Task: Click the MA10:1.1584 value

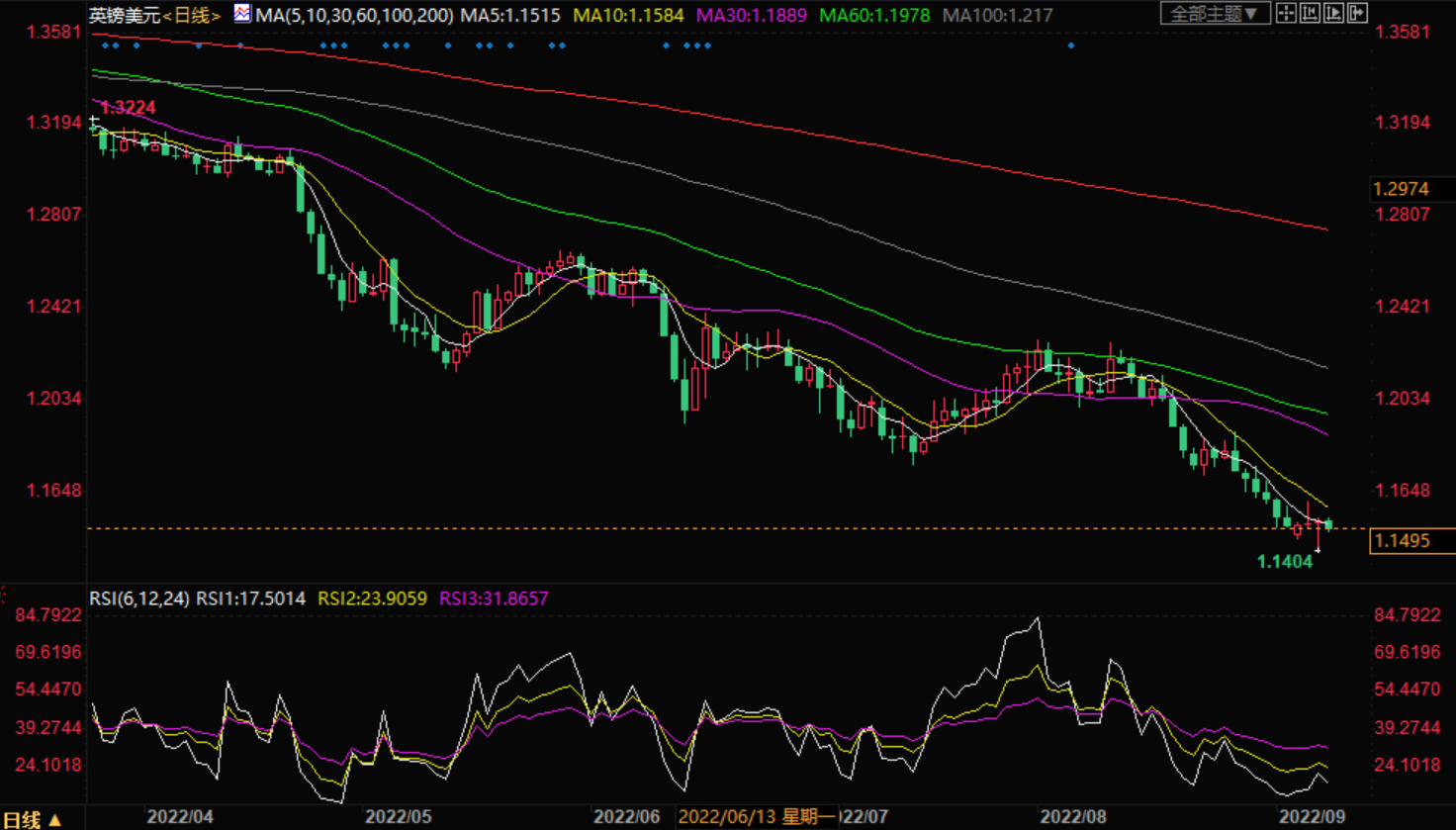Action: pos(629,15)
